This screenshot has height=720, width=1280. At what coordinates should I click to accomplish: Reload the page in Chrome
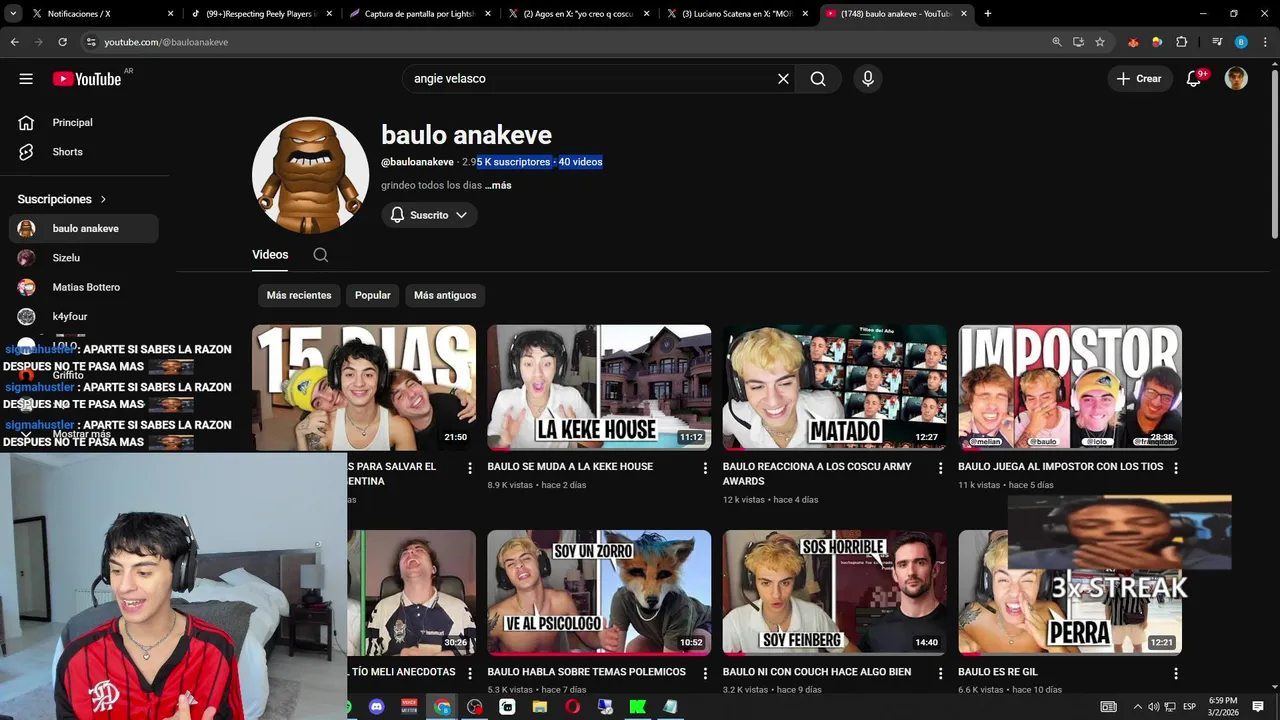click(62, 42)
